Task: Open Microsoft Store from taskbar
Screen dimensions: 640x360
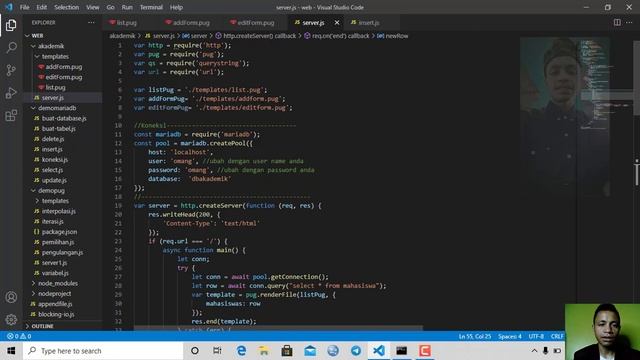Action: [287, 351]
